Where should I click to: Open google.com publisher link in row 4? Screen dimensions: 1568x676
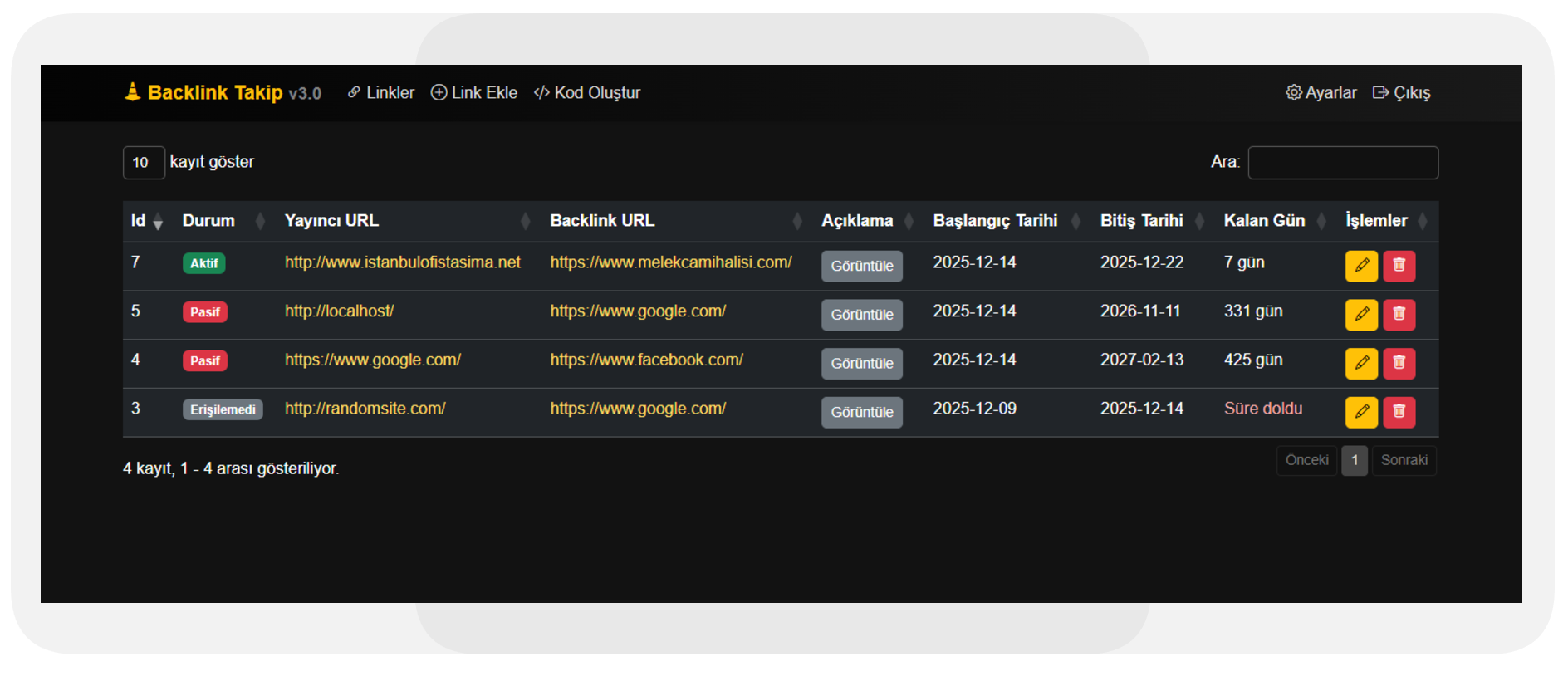point(373,360)
